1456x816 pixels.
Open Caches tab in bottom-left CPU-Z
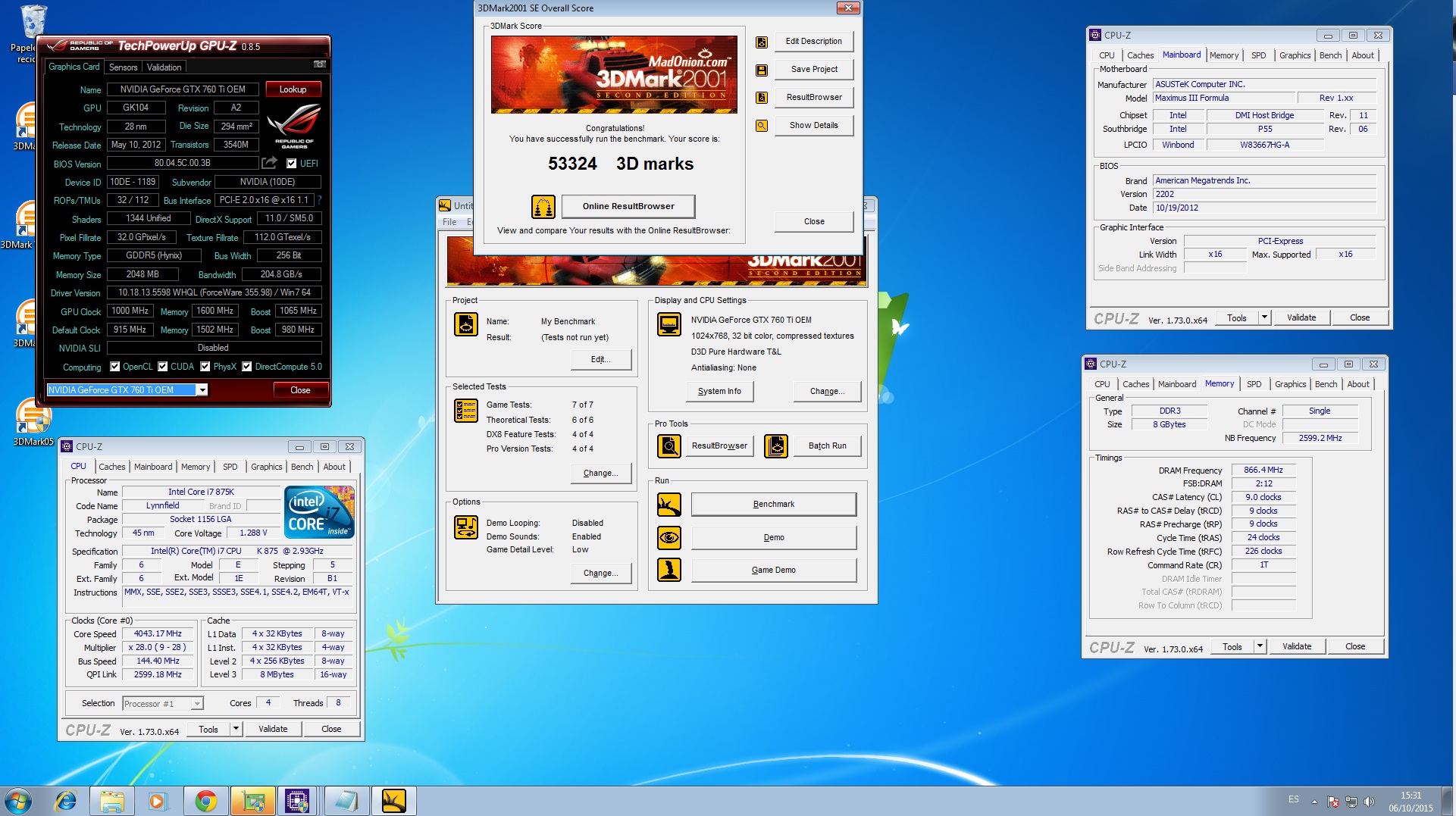[x=111, y=467]
